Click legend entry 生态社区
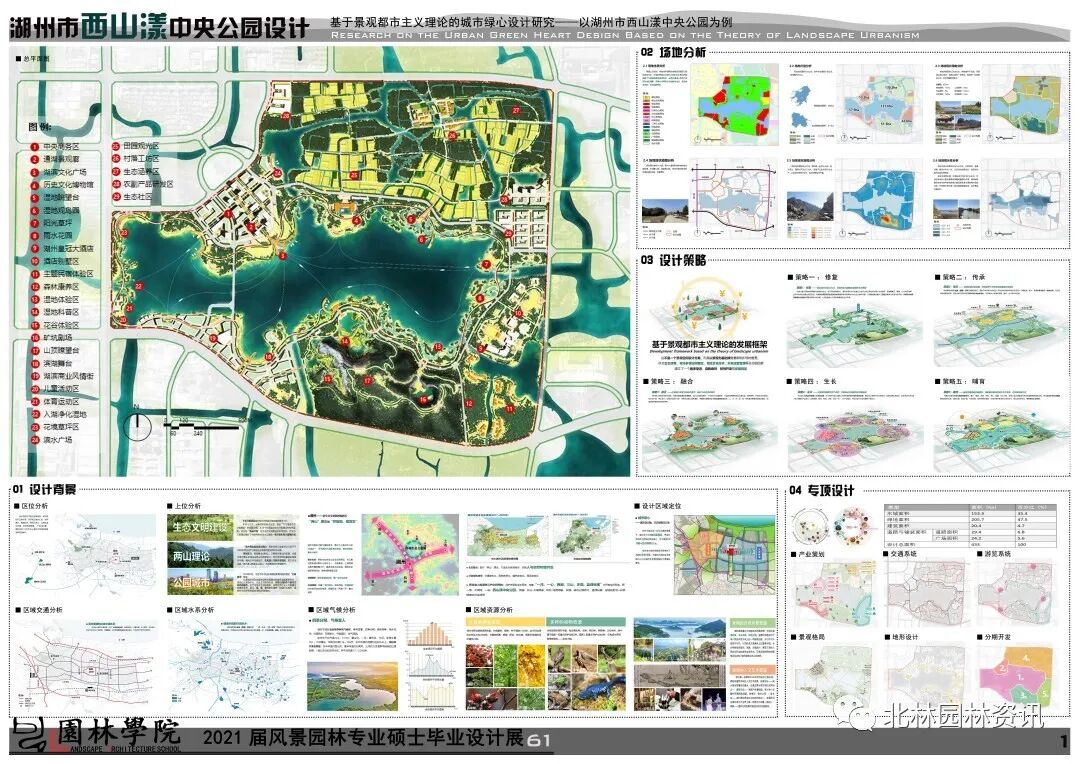This screenshot has width=1080, height=764. [131, 197]
